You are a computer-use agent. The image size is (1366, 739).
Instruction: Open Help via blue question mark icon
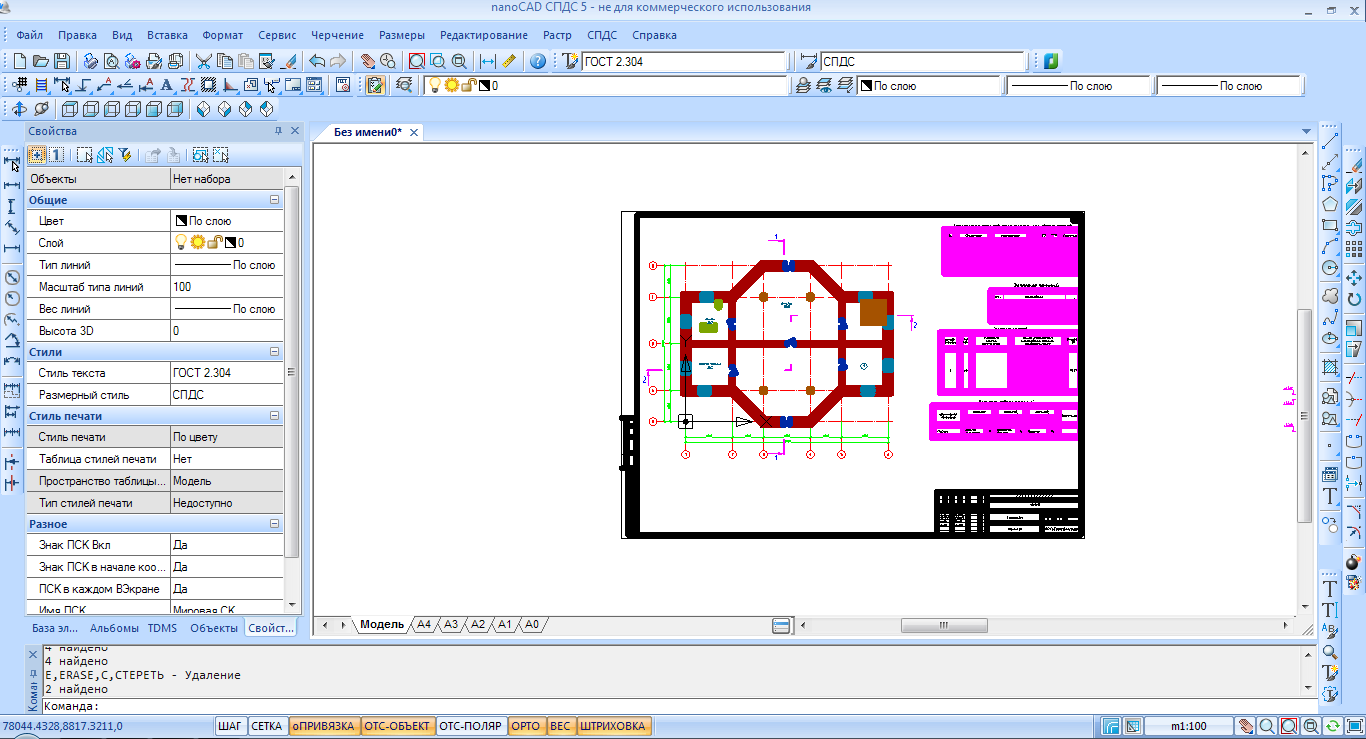(538, 61)
